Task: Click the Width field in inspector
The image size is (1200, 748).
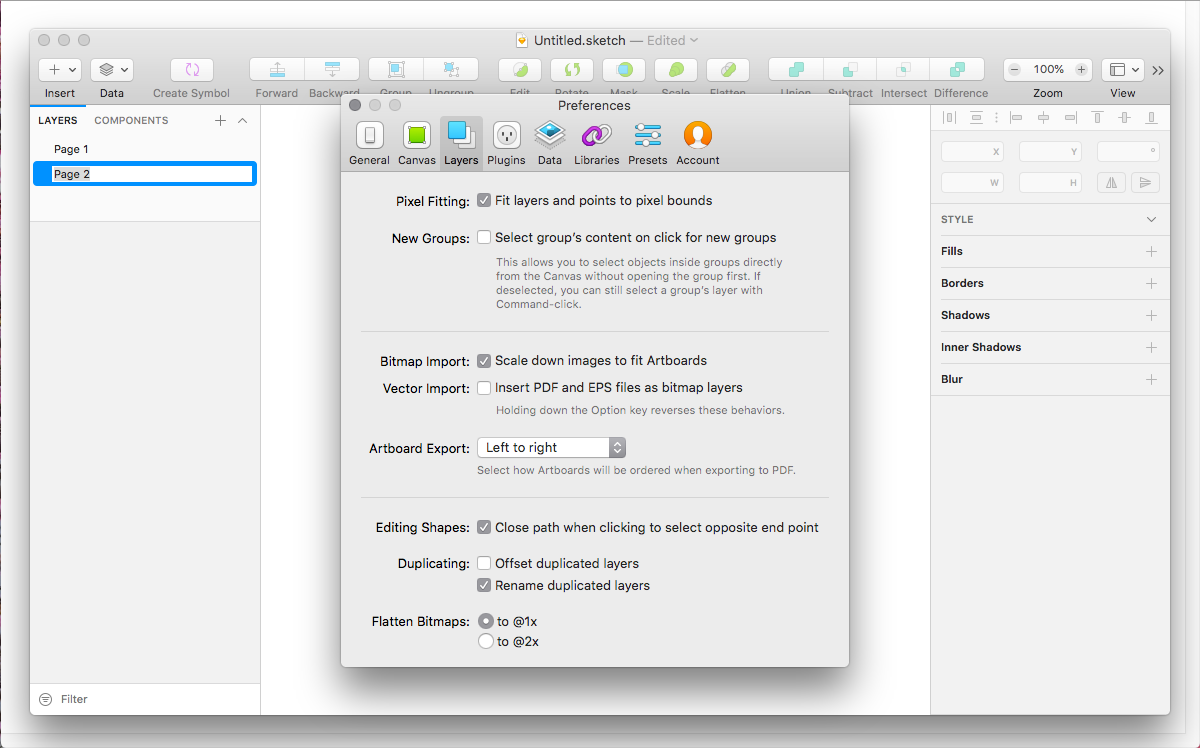Action: click(x=972, y=183)
